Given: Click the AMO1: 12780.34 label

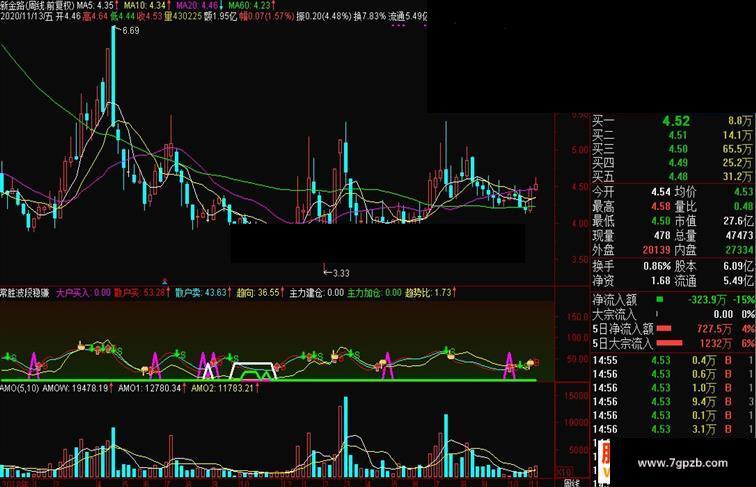Looking at the screenshot, I should tap(151, 388).
